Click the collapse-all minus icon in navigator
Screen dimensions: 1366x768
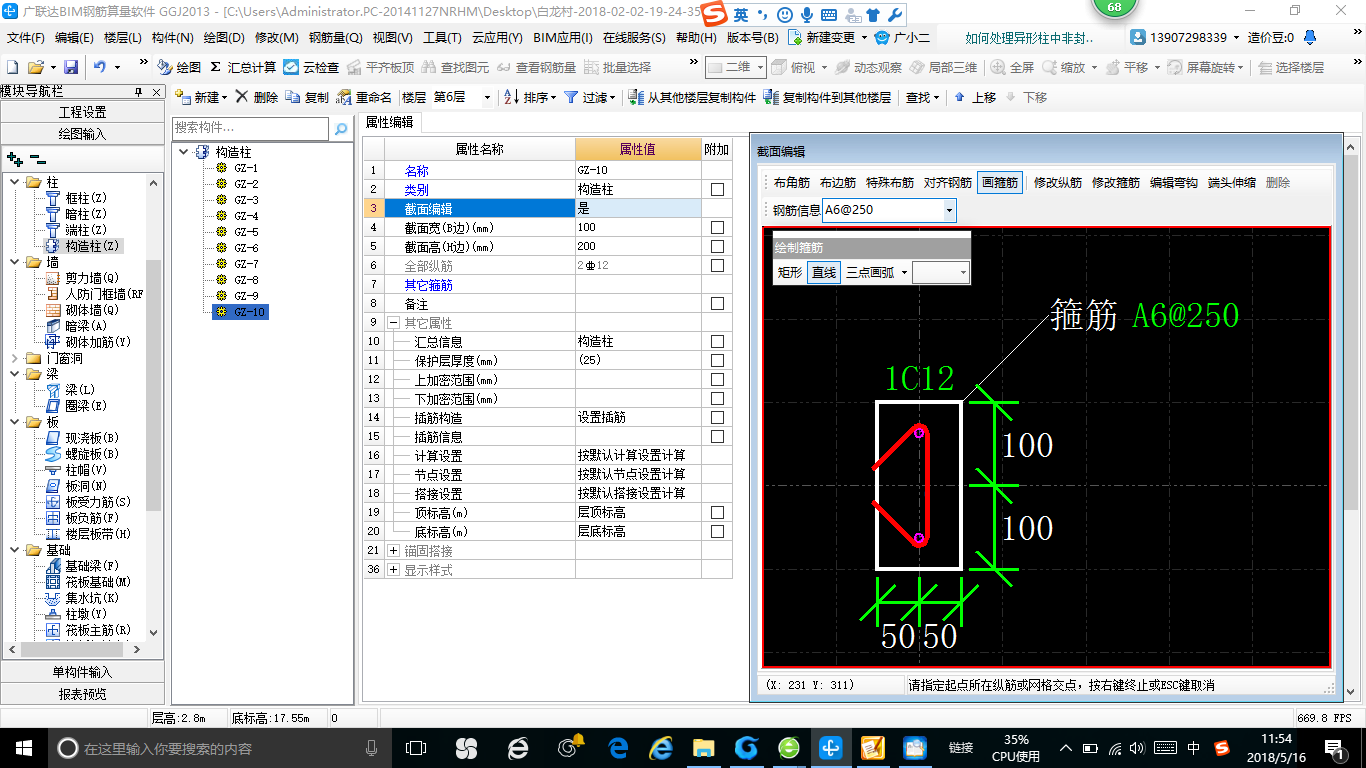tap(37, 158)
